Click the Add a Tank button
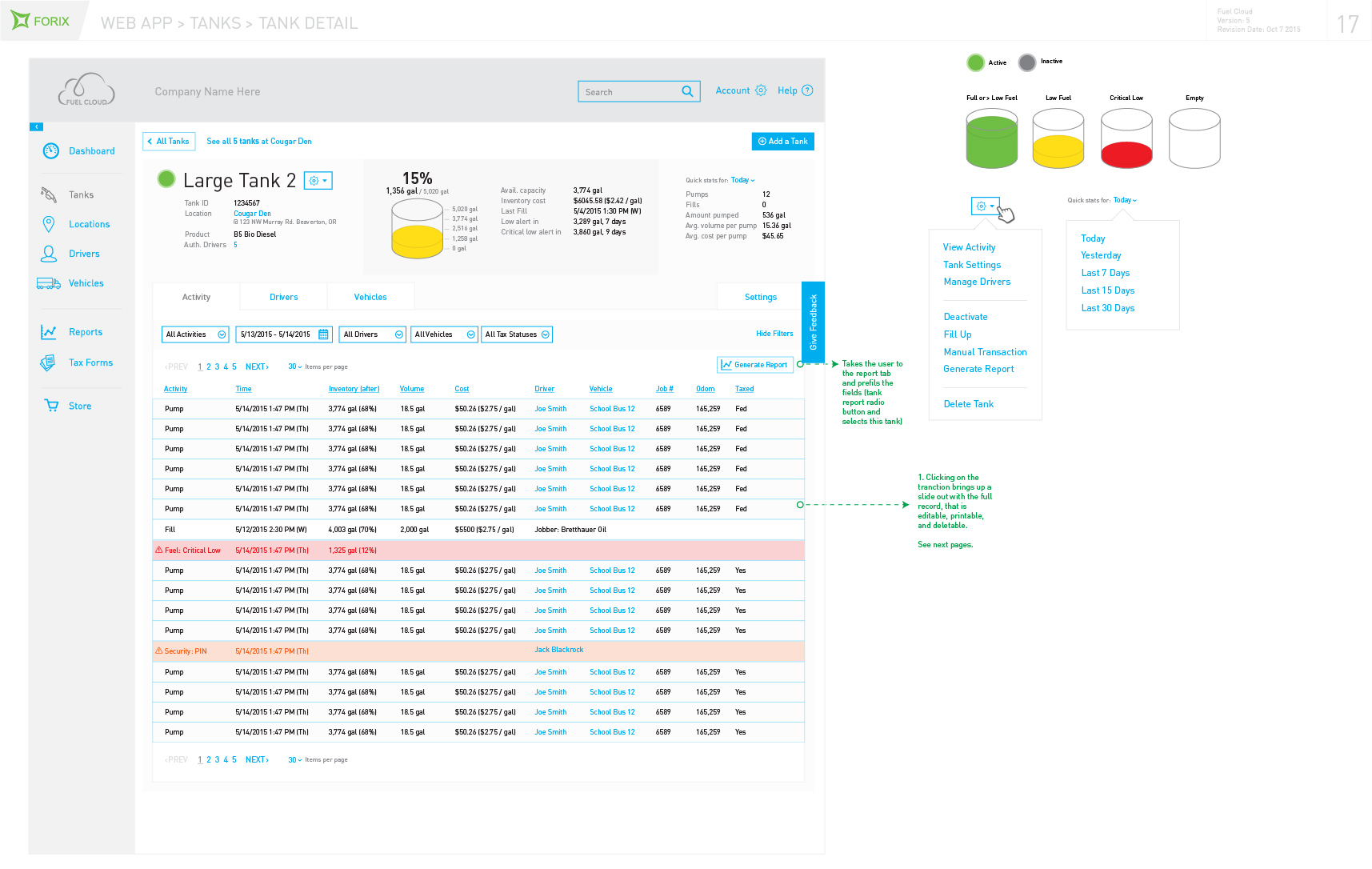This screenshot has height=869, width=1372. (x=782, y=142)
